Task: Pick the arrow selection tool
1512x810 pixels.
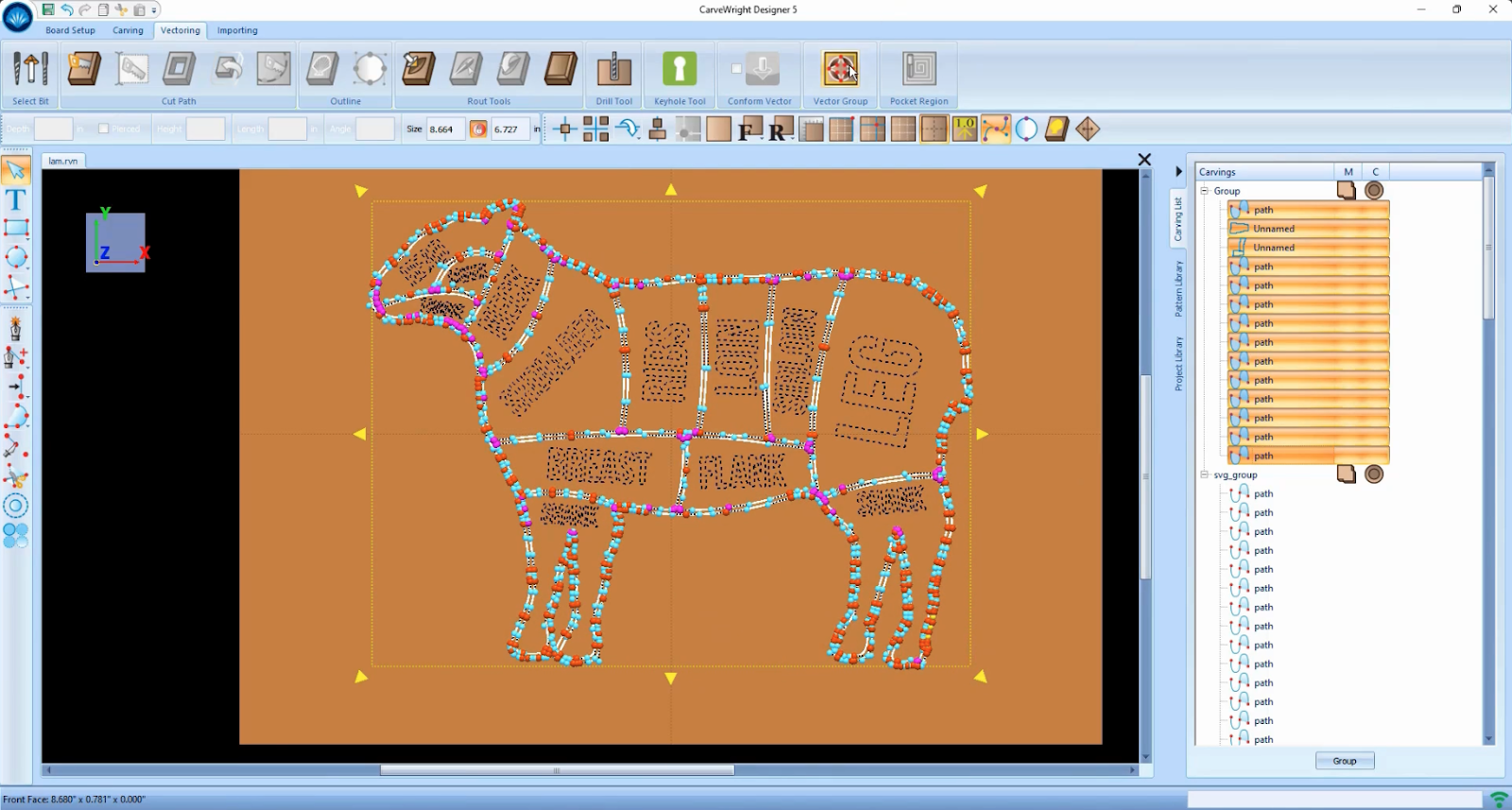Action: point(16,170)
